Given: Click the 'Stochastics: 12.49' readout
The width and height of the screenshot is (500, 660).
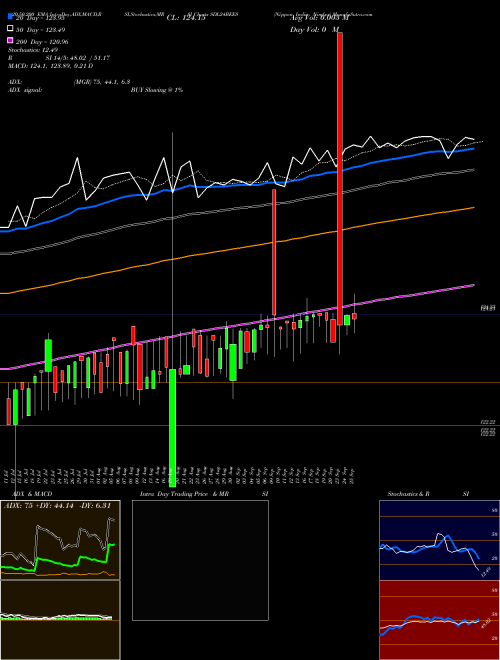Looking at the screenshot, I should (32, 50).
